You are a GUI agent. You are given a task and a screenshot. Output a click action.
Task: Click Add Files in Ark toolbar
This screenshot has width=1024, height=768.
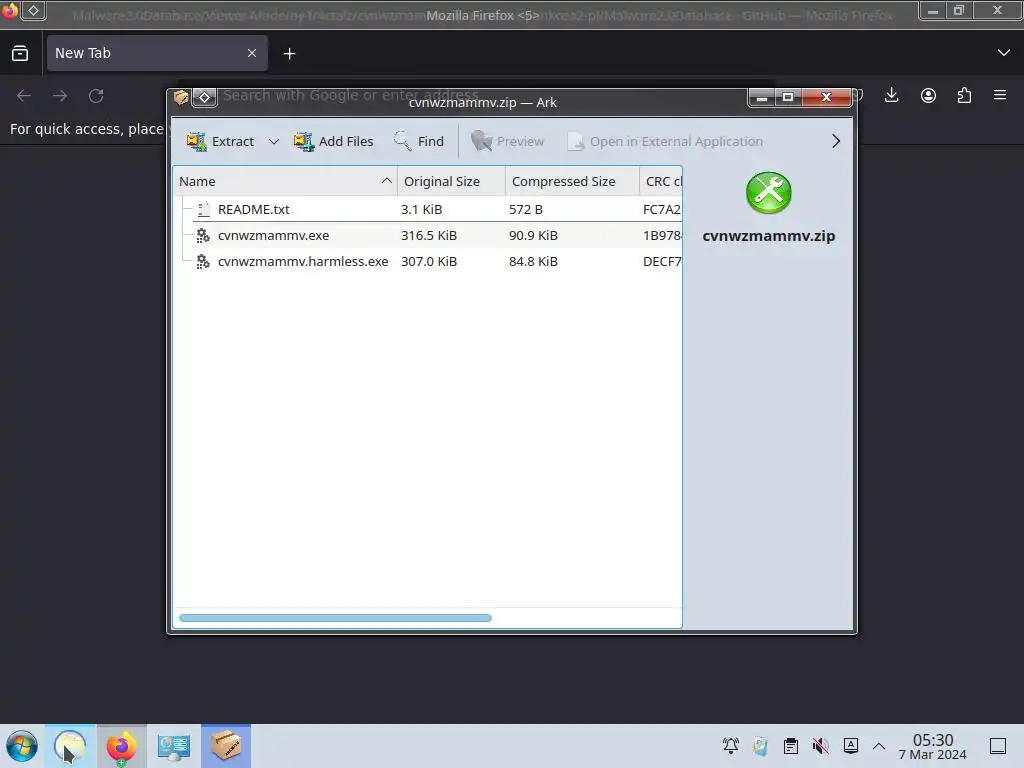(x=334, y=141)
